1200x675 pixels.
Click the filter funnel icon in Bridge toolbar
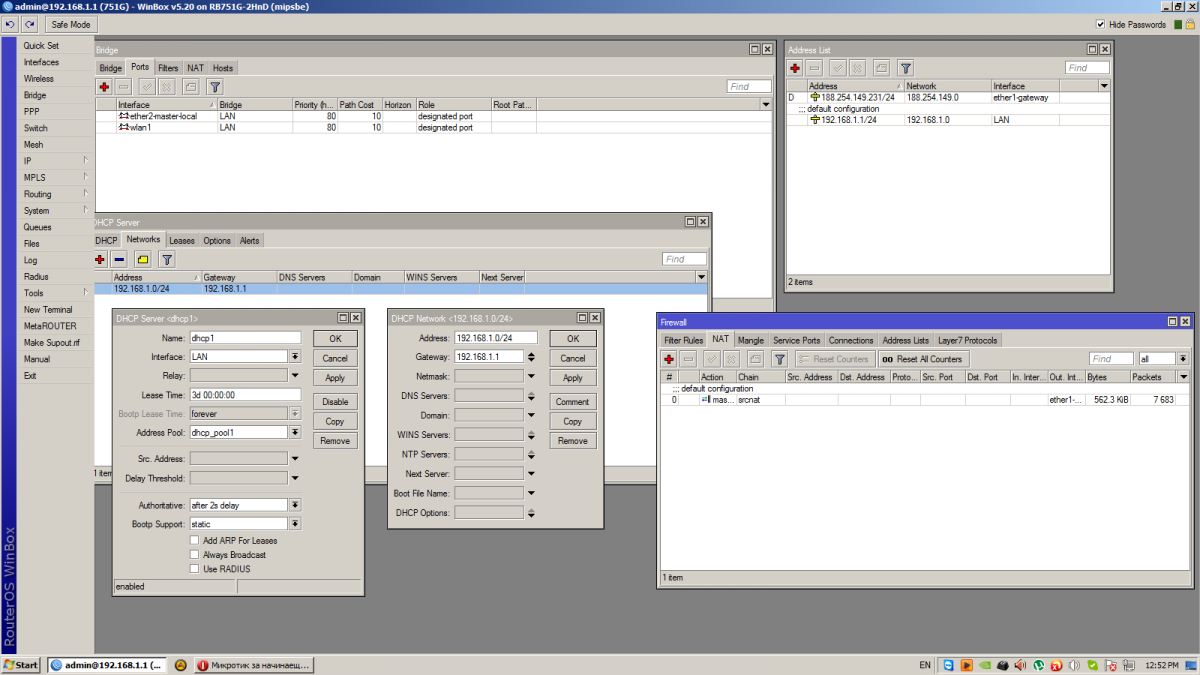coord(214,87)
